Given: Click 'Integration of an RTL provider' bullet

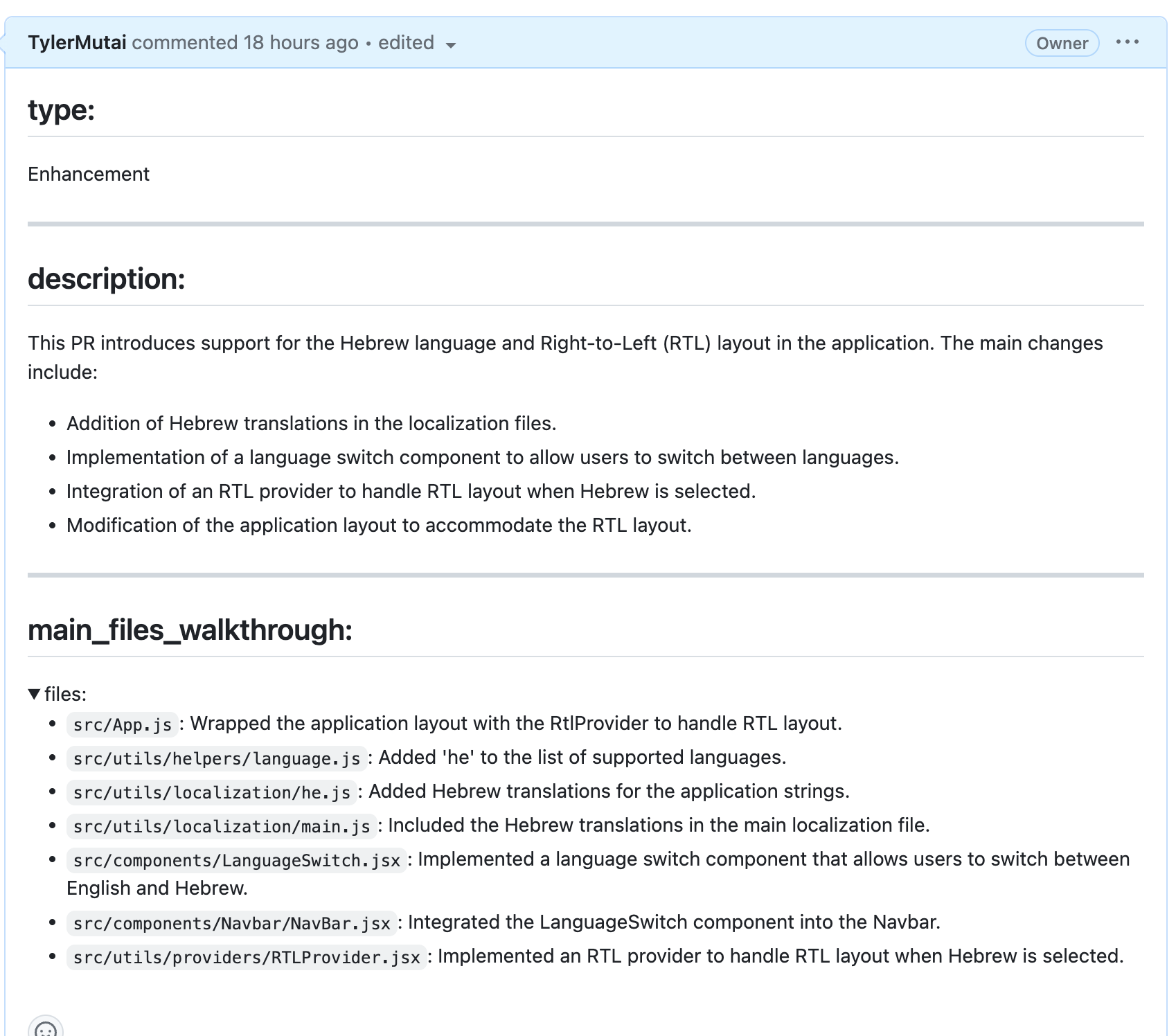Looking at the screenshot, I should [411, 491].
